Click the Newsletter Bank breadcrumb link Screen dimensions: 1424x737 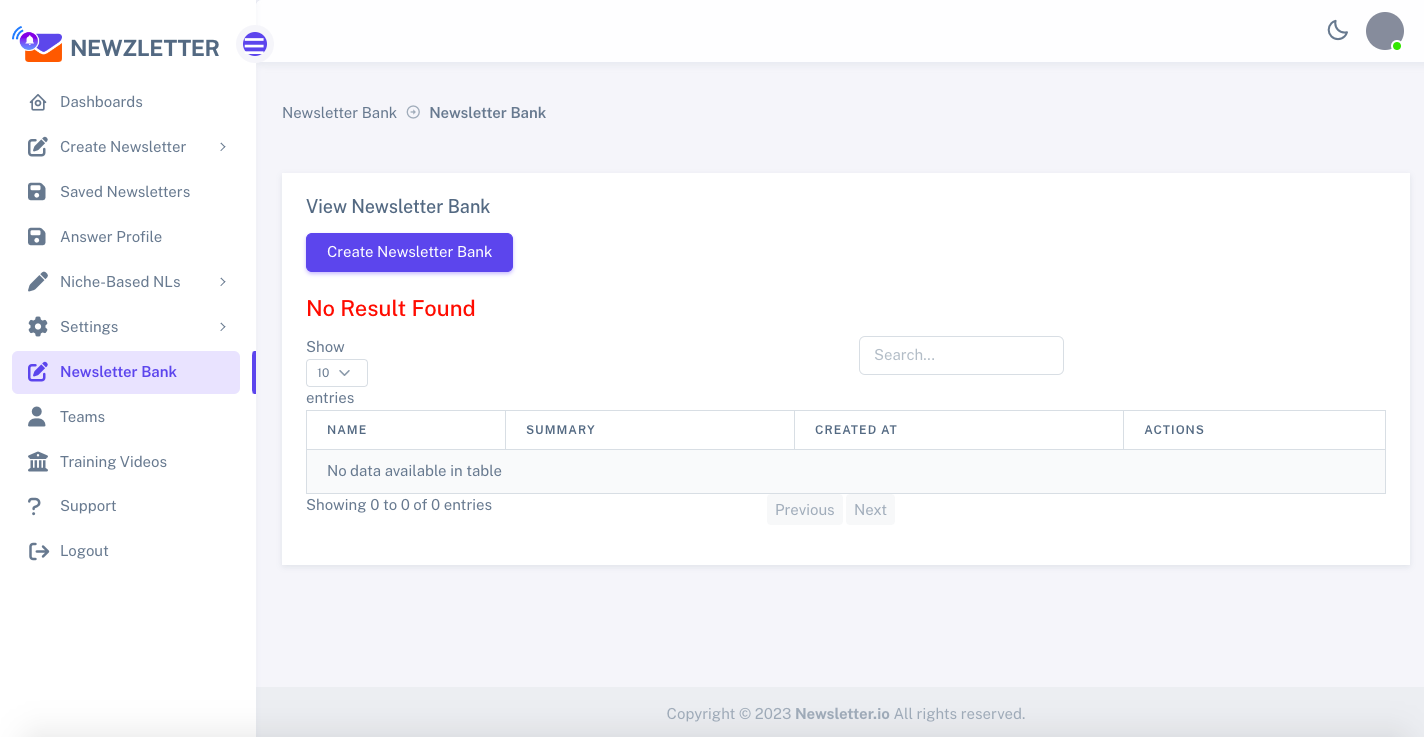(x=339, y=112)
